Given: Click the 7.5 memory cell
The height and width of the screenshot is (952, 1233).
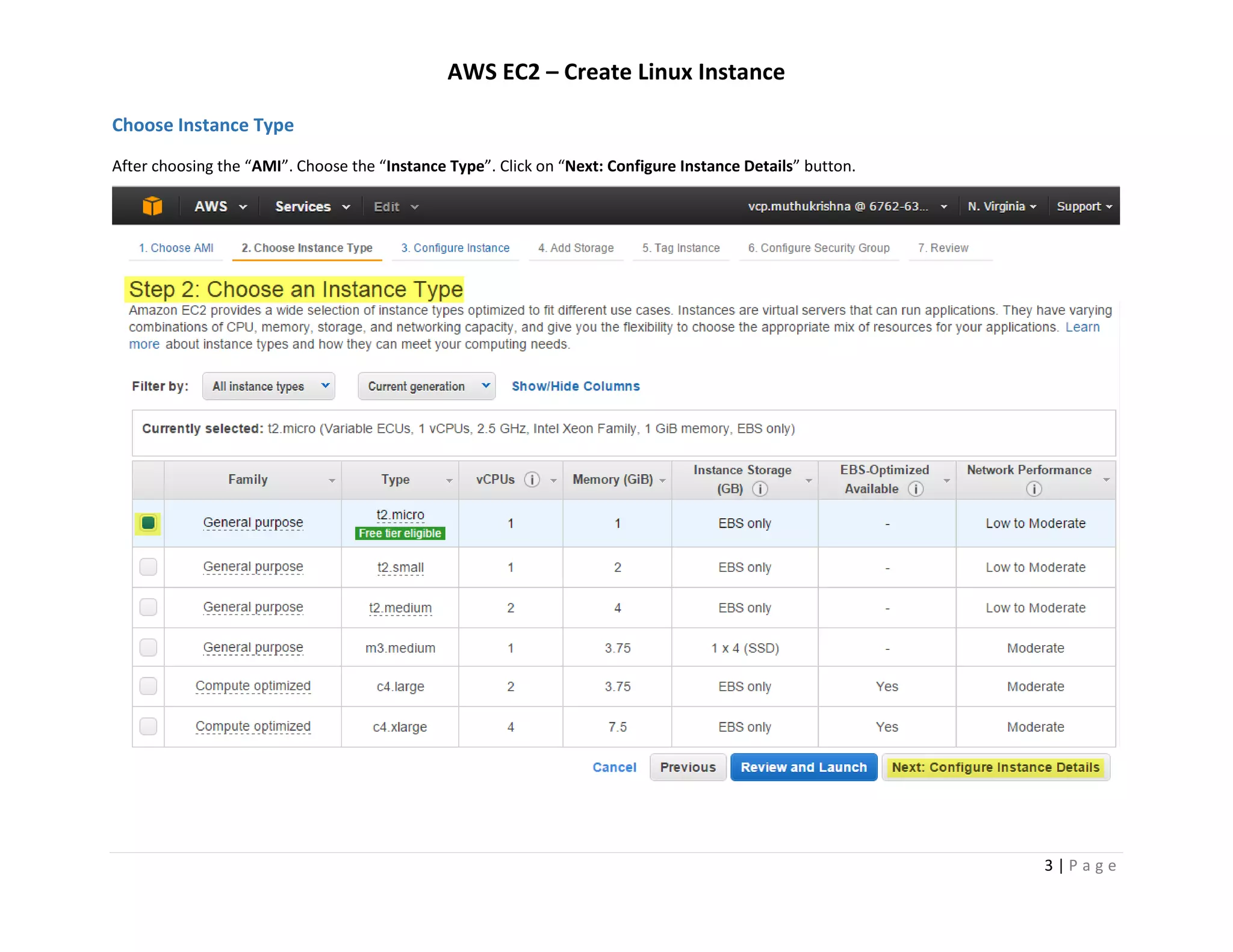Looking at the screenshot, I should coord(618,727).
